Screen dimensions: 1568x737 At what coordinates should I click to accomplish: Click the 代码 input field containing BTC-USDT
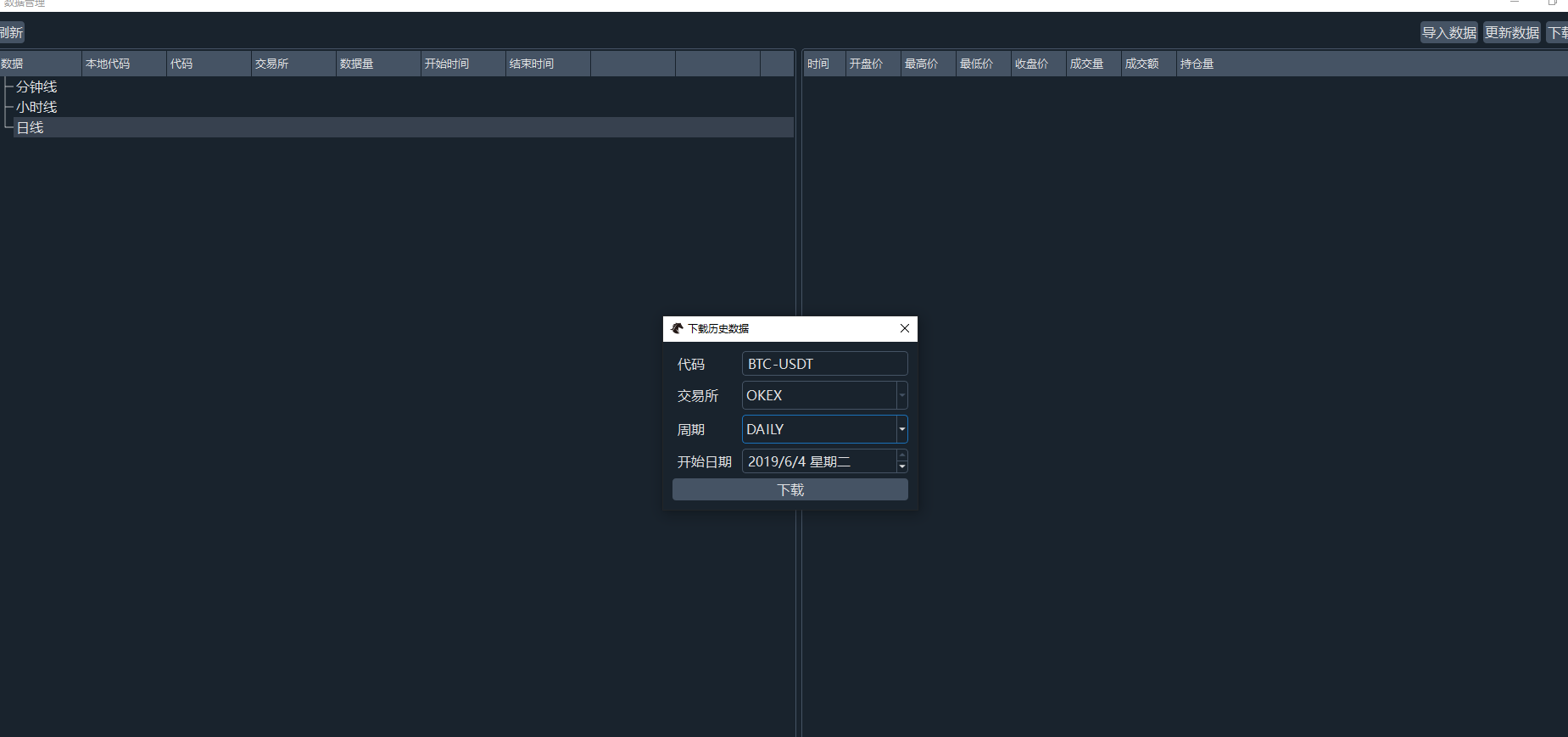(824, 364)
